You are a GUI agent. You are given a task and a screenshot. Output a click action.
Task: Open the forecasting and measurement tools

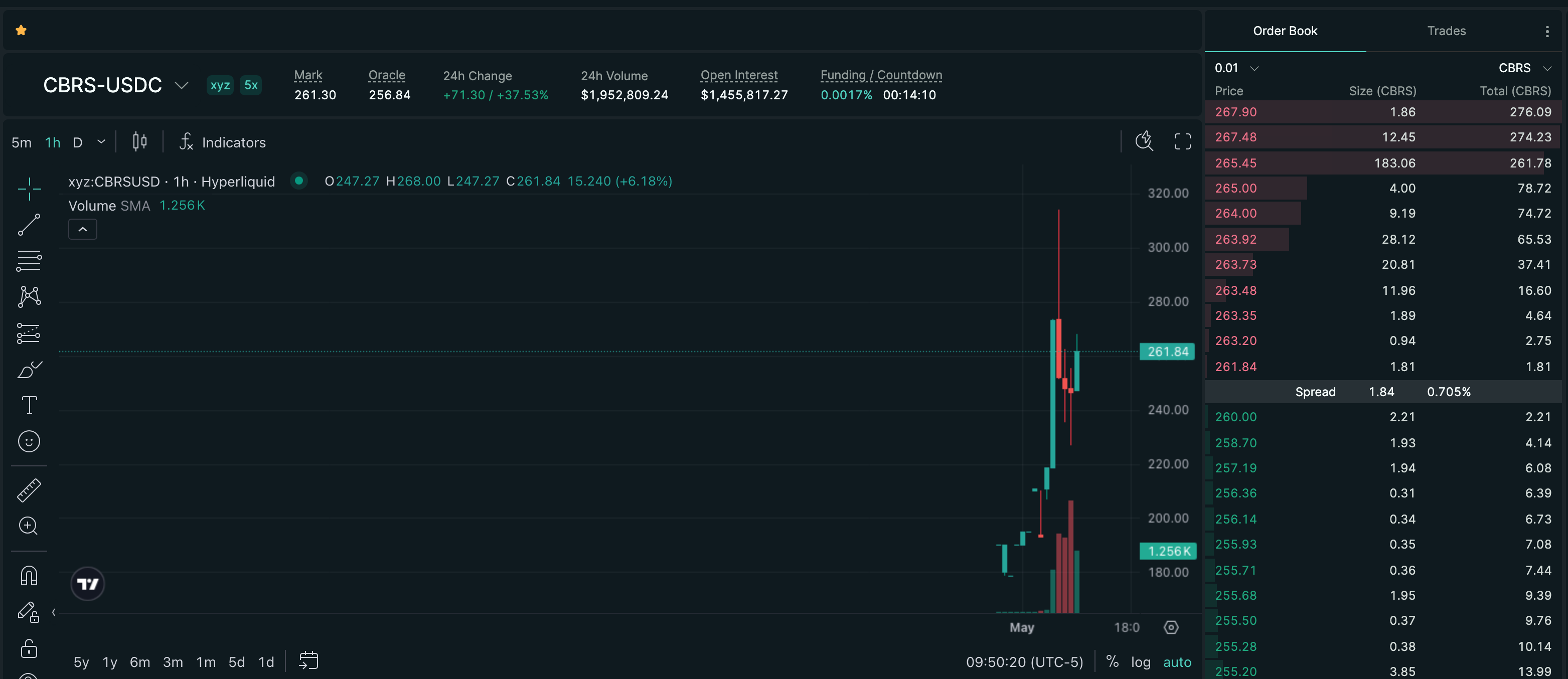click(x=29, y=333)
